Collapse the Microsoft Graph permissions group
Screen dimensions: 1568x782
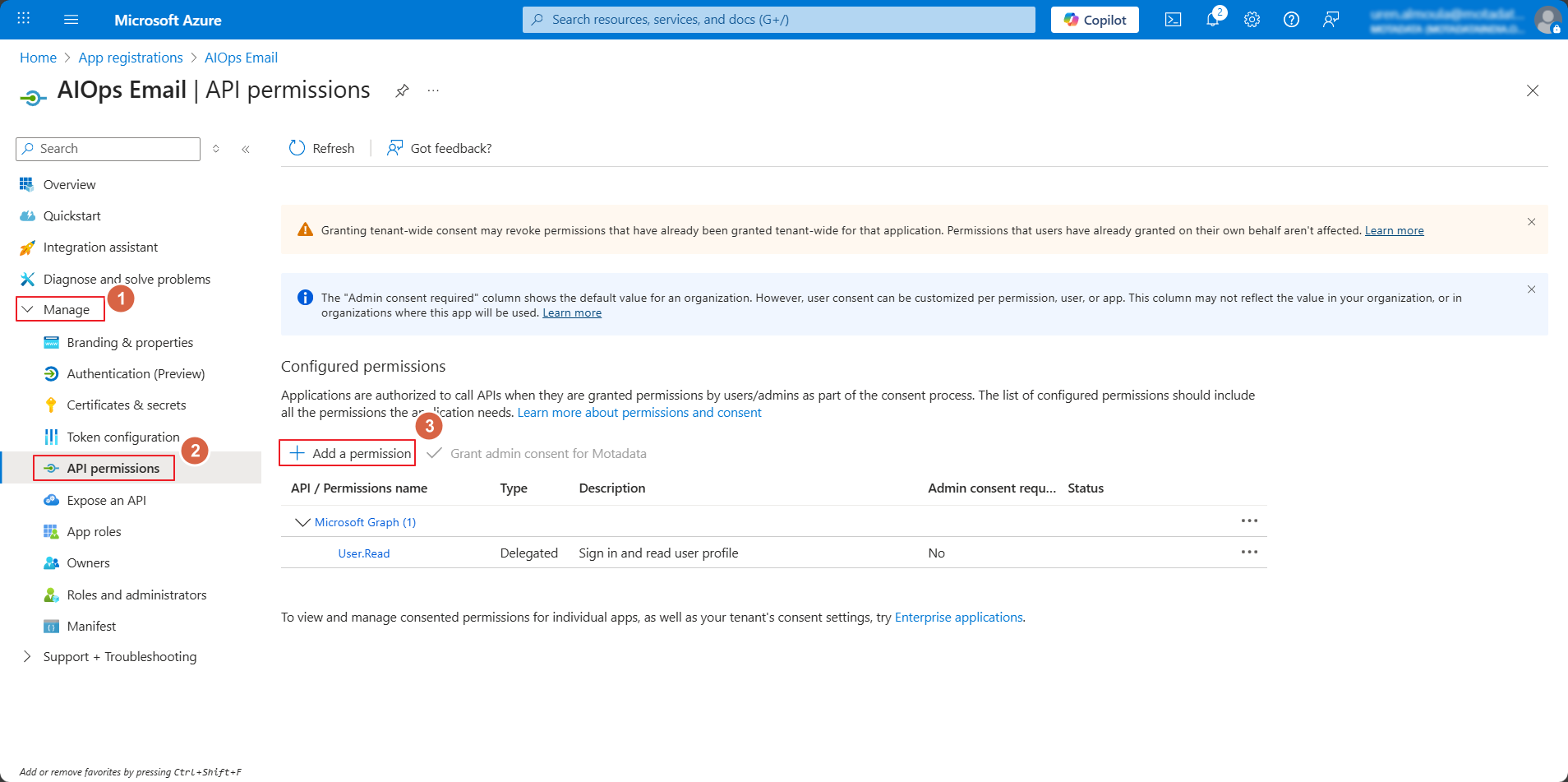click(302, 522)
